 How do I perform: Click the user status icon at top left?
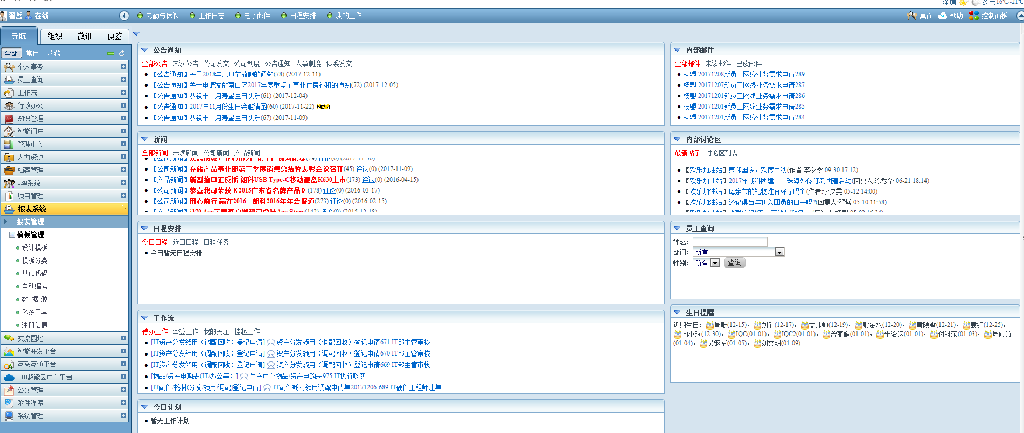click(x=28, y=16)
